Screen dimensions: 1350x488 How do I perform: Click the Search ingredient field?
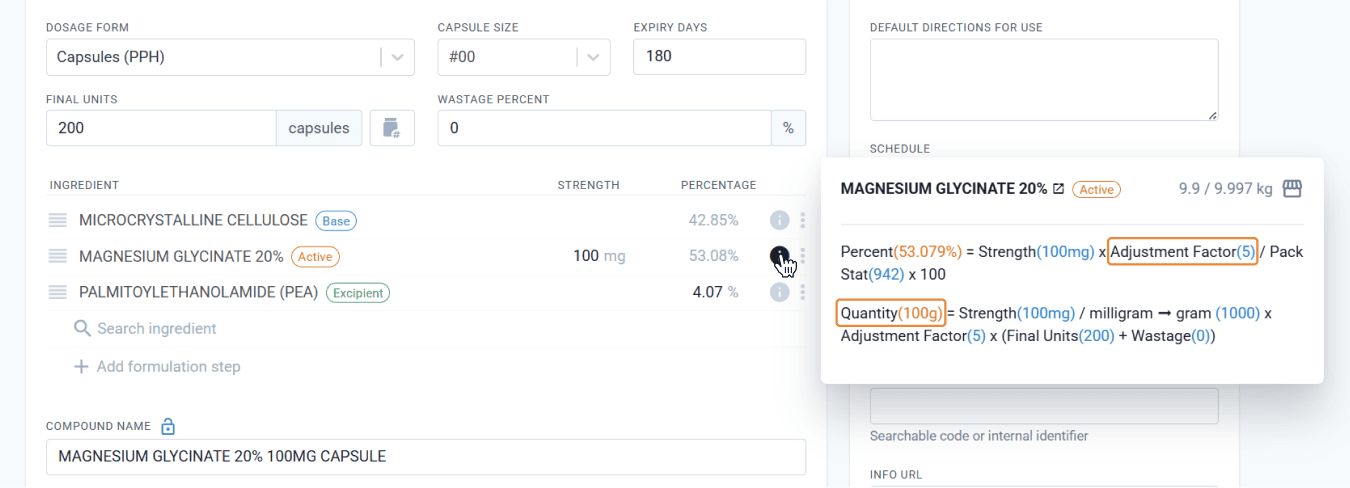pyautogui.click(x=145, y=329)
